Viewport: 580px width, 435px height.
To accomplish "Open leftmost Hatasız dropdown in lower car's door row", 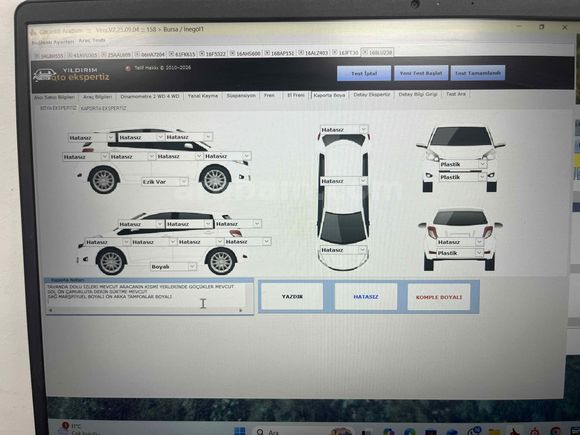I will (x=126, y=242).
